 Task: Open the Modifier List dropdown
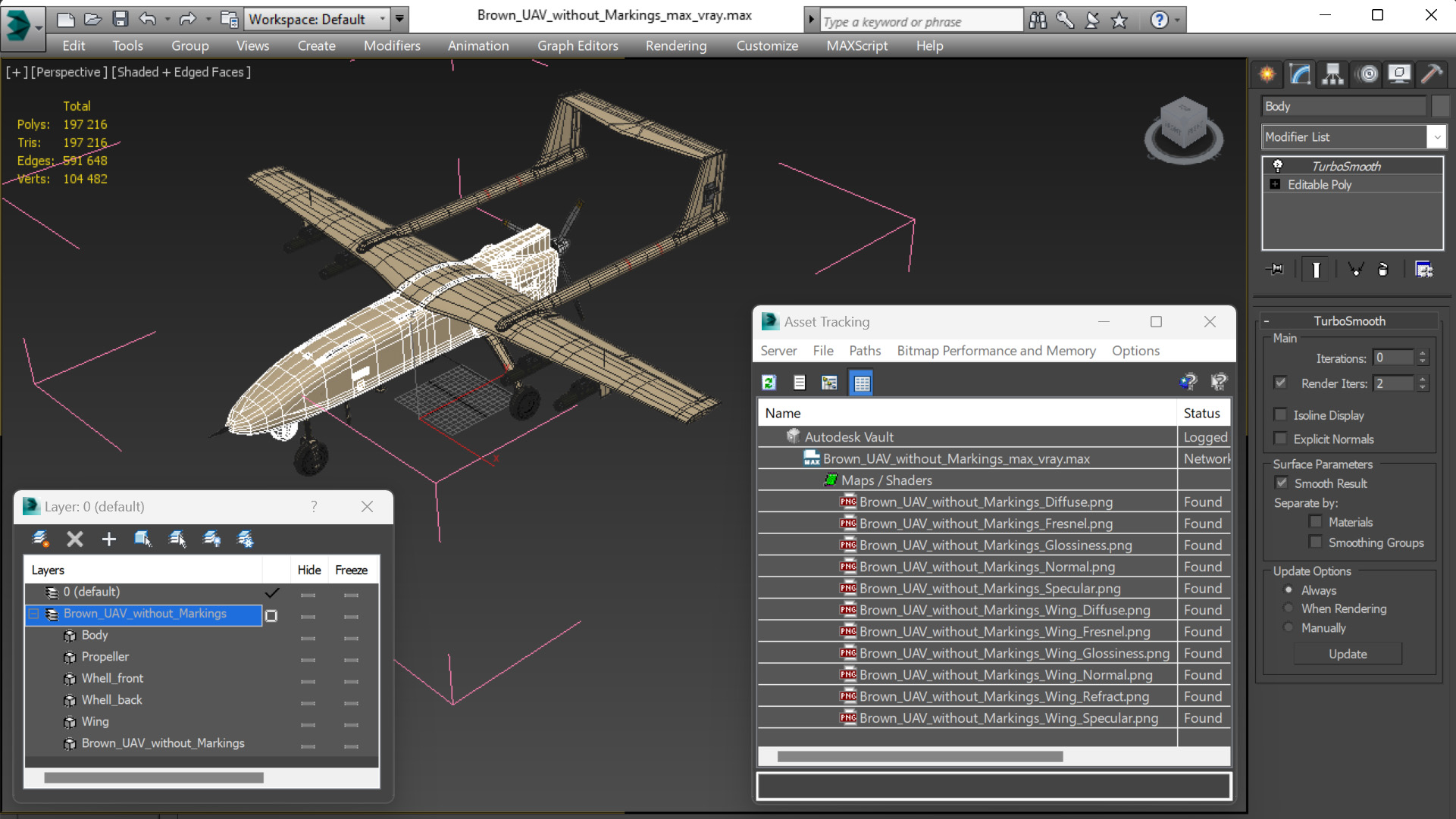[x=1354, y=137]
